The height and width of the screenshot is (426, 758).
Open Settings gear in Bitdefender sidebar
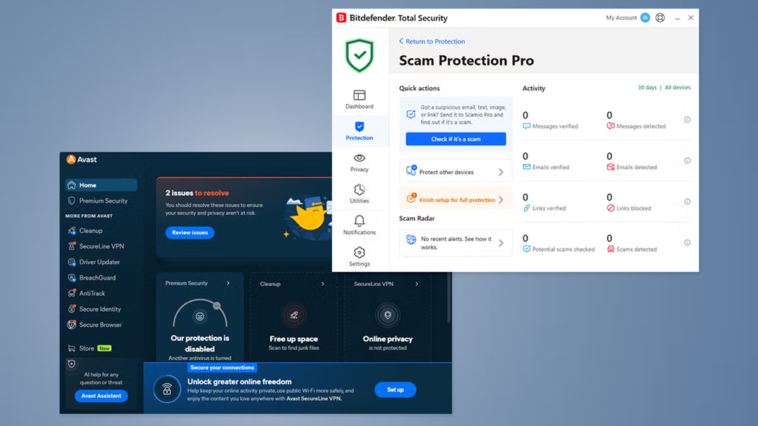click(x=359, y=257)
